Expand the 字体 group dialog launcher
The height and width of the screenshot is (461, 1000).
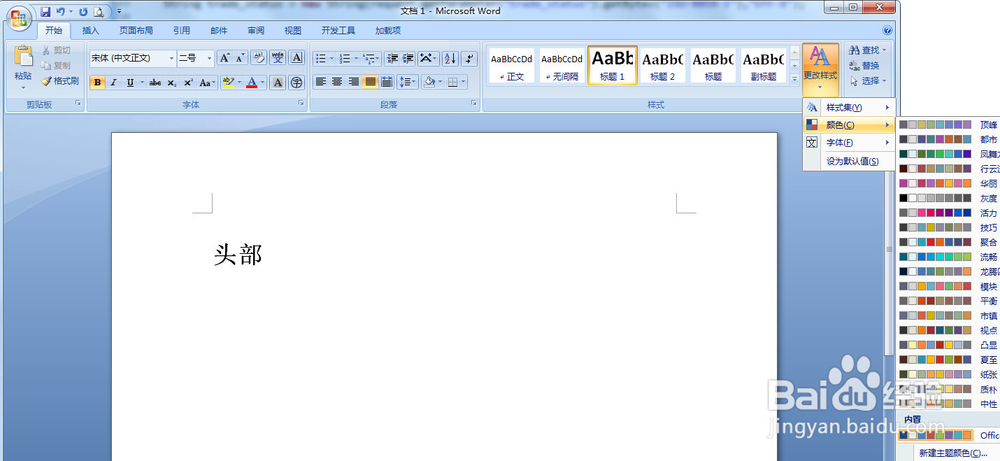point(301,103)
